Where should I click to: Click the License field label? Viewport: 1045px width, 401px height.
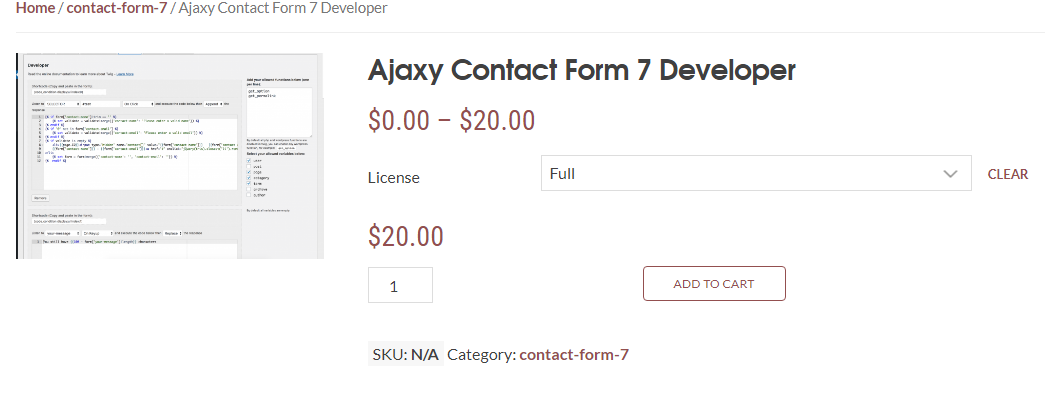[x=394, y=178]
